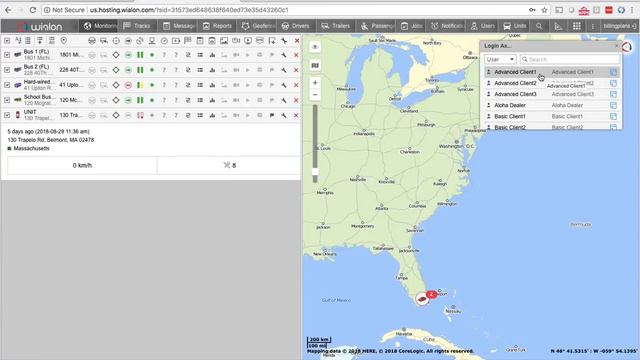This screenshot has width=640, height=360.
Task: Open the Users tab
Action: point(482,26)
